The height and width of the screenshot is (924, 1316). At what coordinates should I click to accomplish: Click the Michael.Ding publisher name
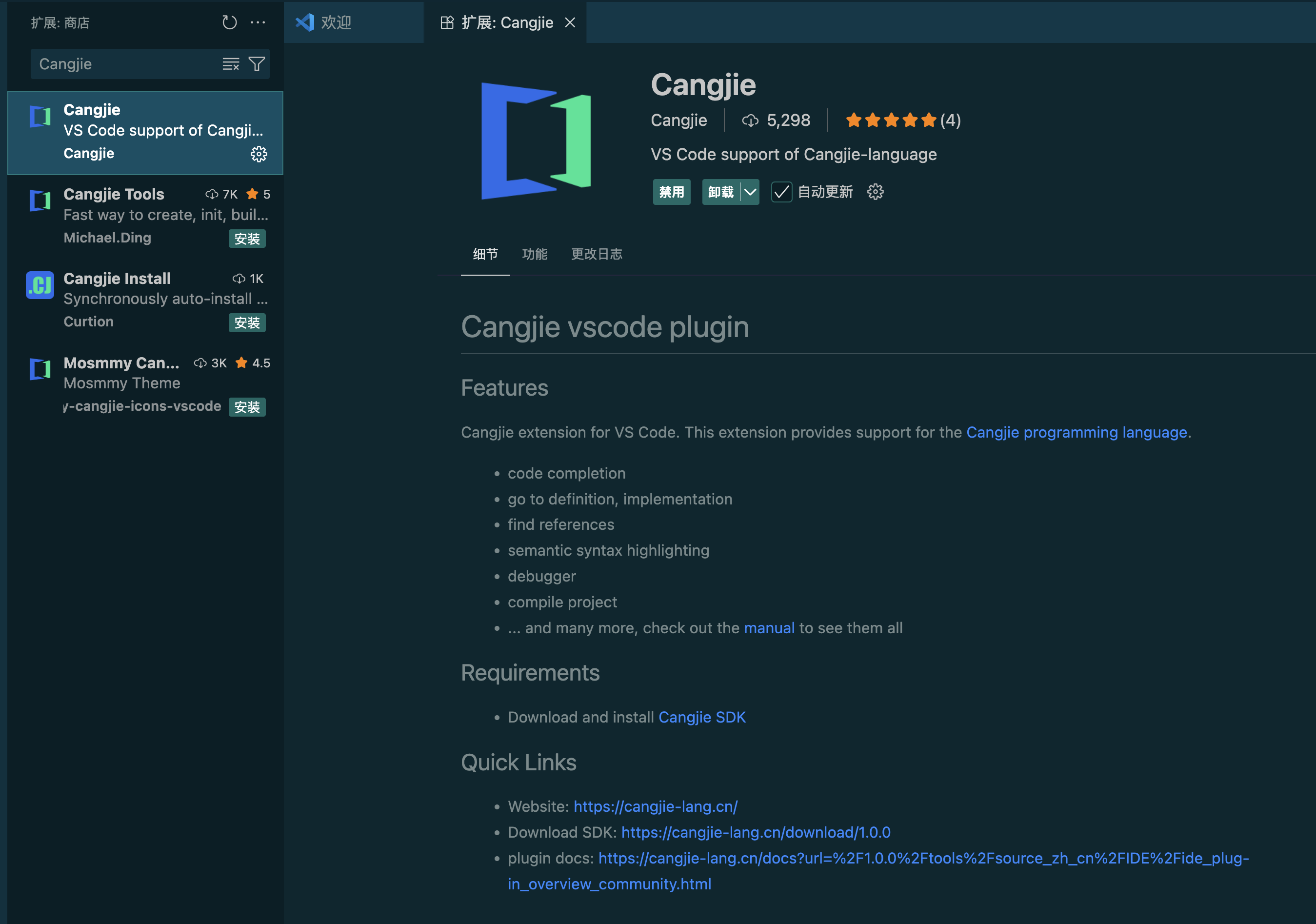tap(107, 237)
